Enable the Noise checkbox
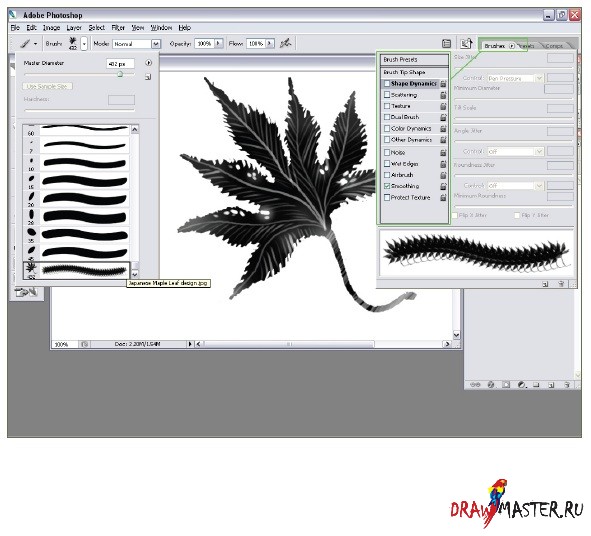 point(387,152)
